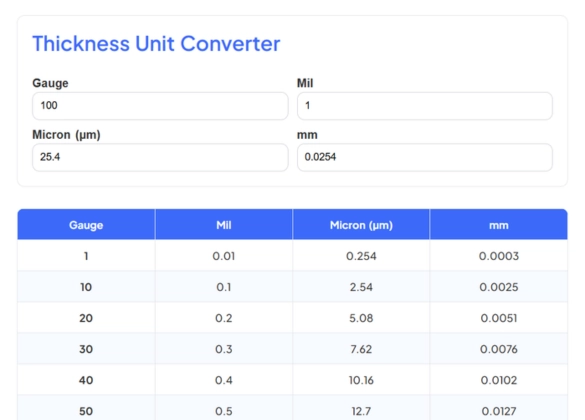585x420 pixels.
Task: Click the mm cell showing 0.0076
Action: pyautogui.click(x=499, y=349)
